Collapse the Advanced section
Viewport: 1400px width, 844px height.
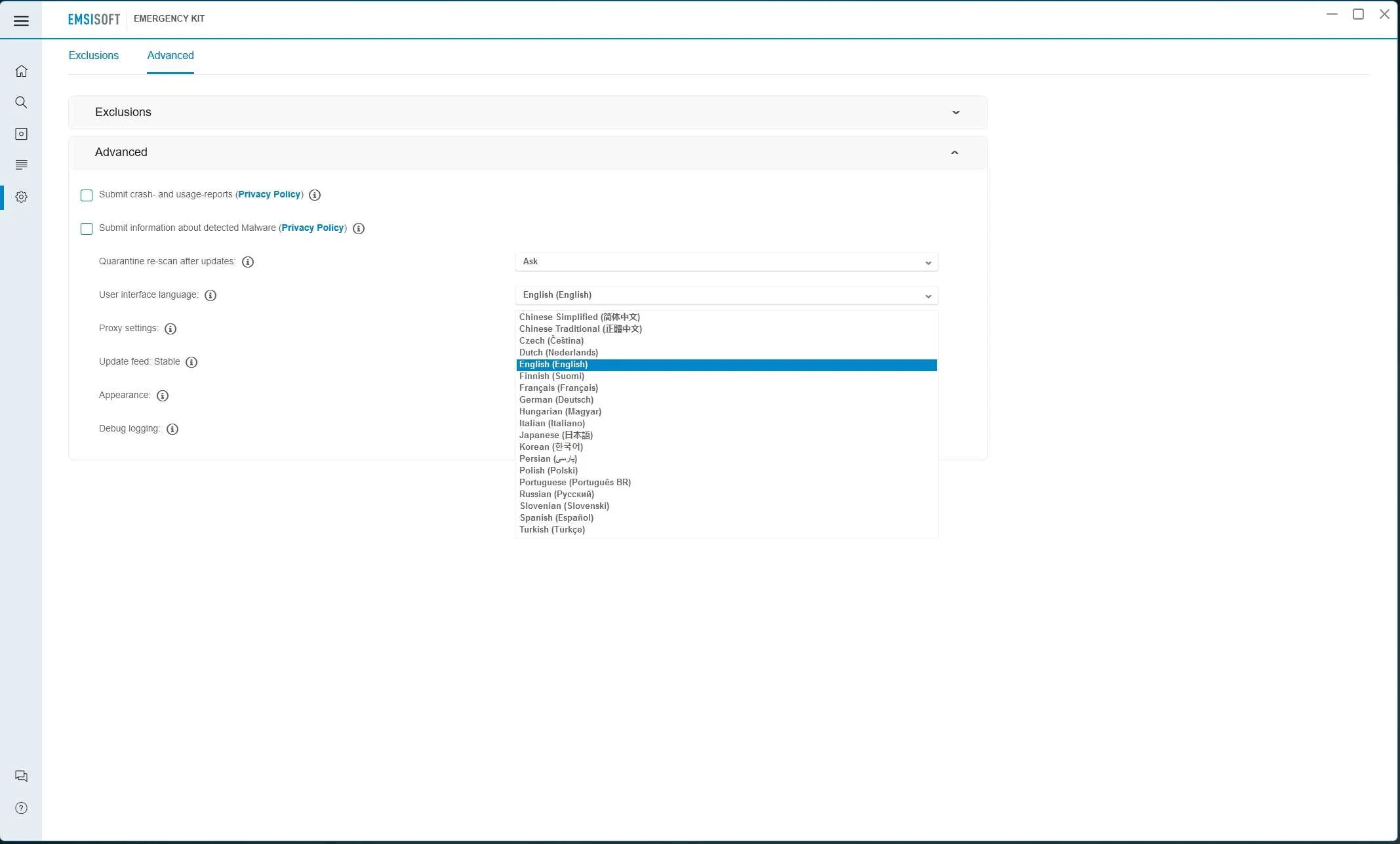528,152
